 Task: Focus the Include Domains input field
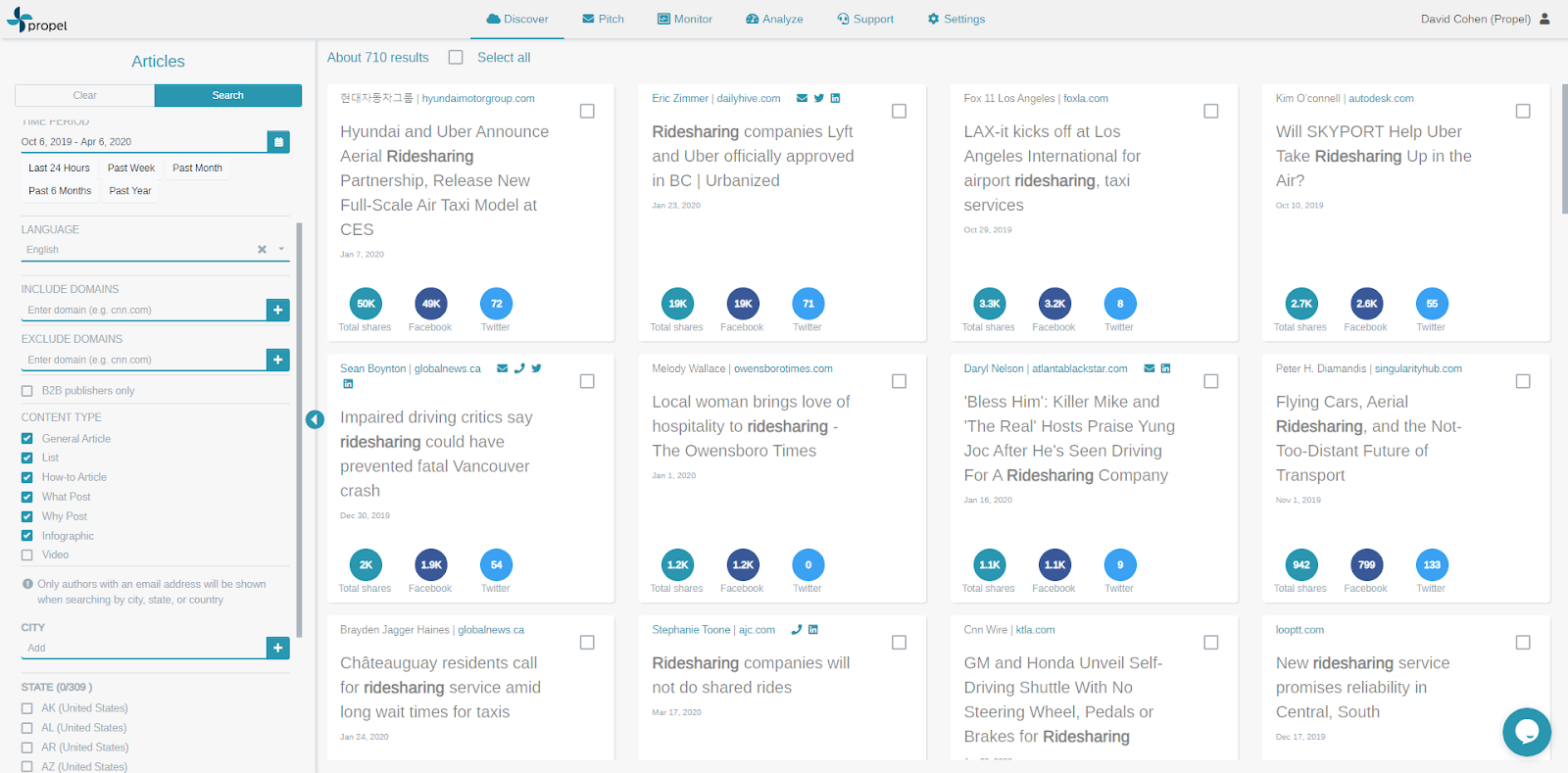(x=144, y=311)
